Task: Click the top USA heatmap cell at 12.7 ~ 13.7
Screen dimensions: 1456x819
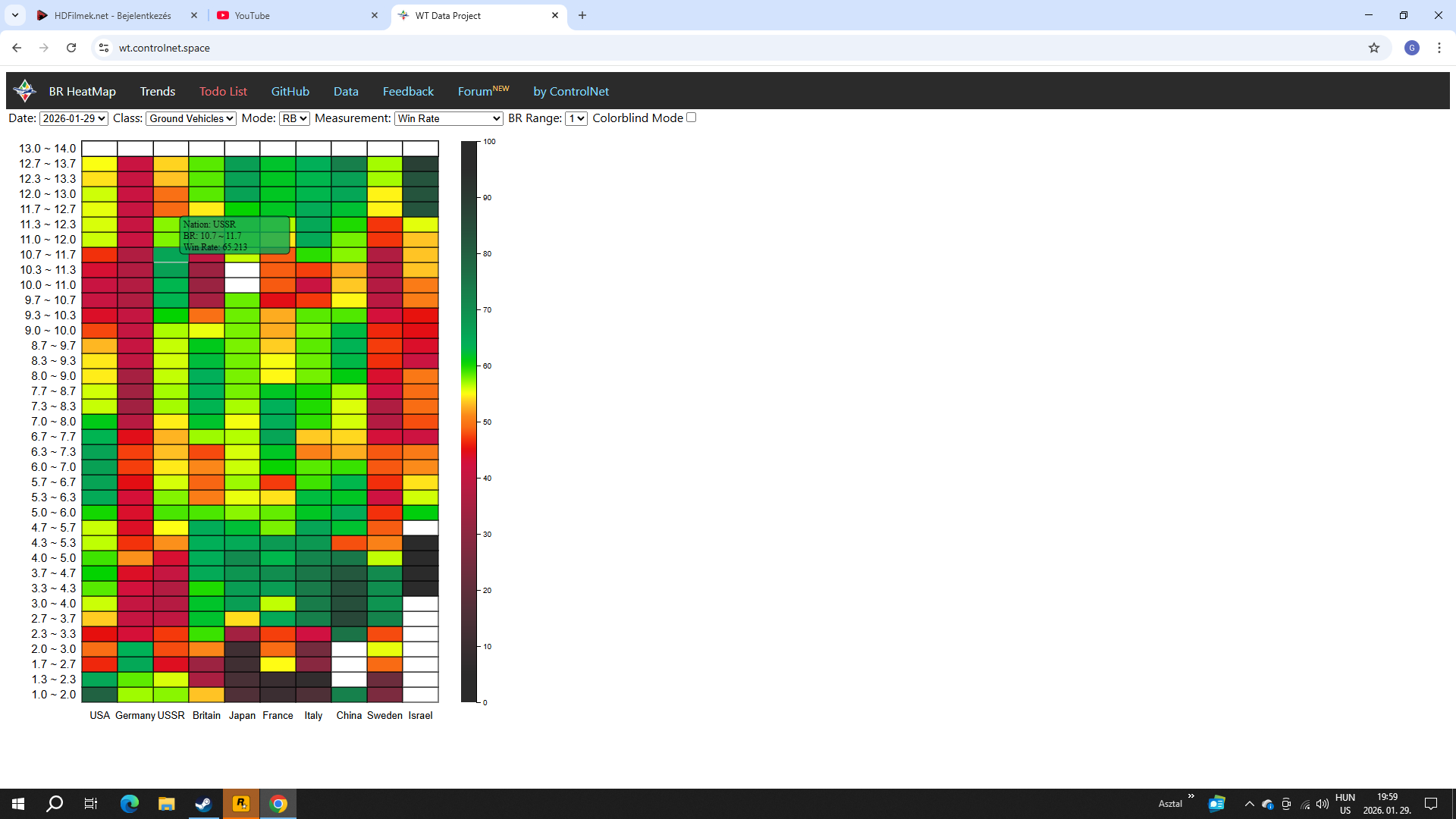Action: [99, 164]
